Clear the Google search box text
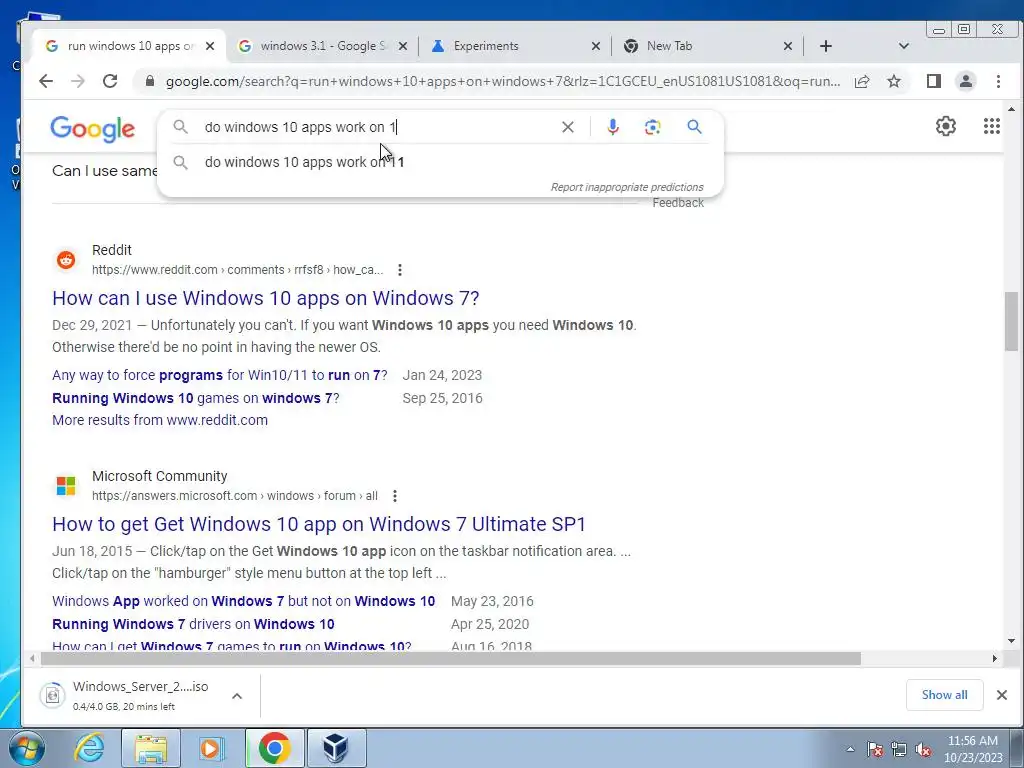 click(x=568, y=127)
